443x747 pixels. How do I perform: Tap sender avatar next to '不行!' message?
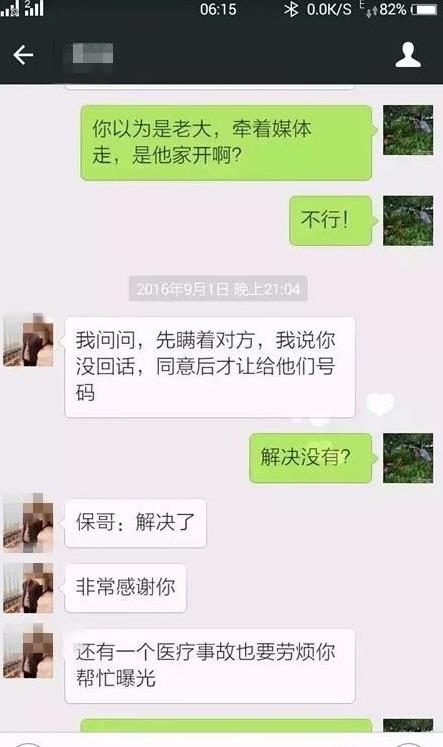pos(408,221)
